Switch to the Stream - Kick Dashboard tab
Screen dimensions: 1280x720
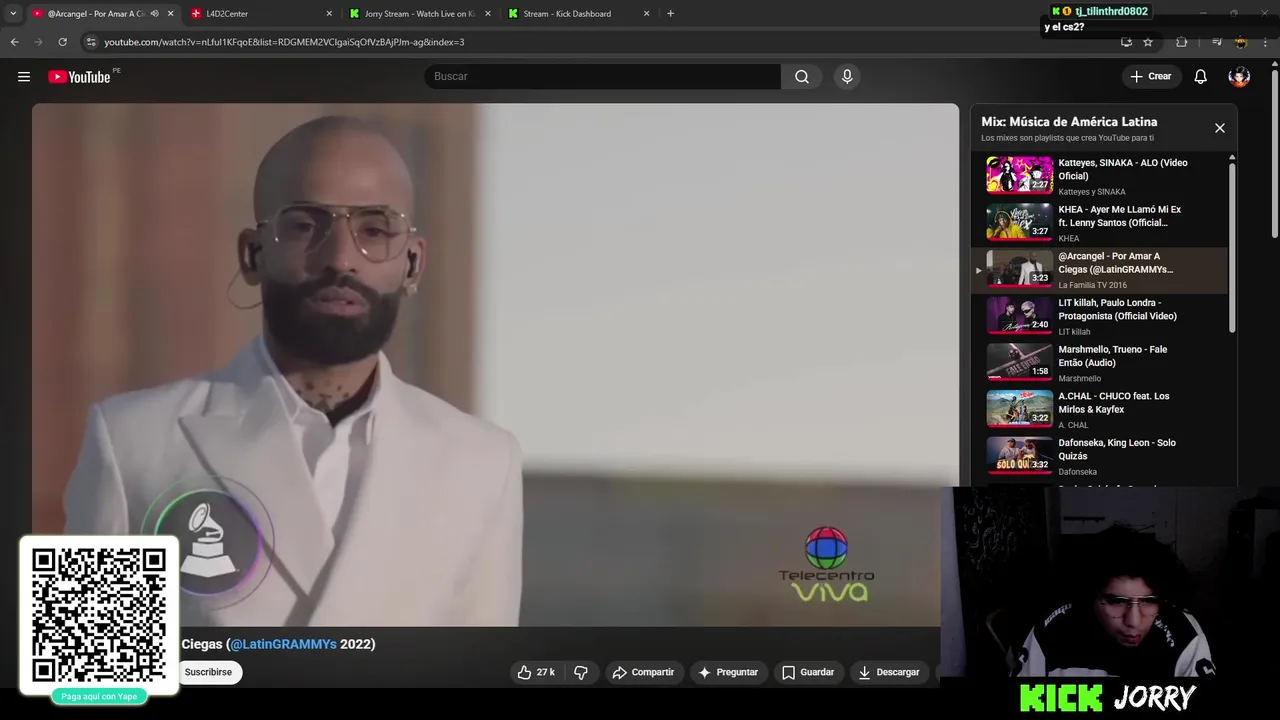click(x=578, y=14)
